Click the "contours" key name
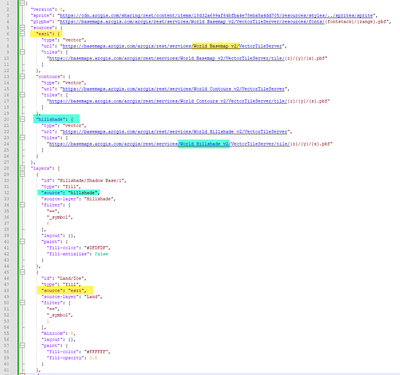Image resolution: width=400 pixels, height=375 pixels. [49, 77]
